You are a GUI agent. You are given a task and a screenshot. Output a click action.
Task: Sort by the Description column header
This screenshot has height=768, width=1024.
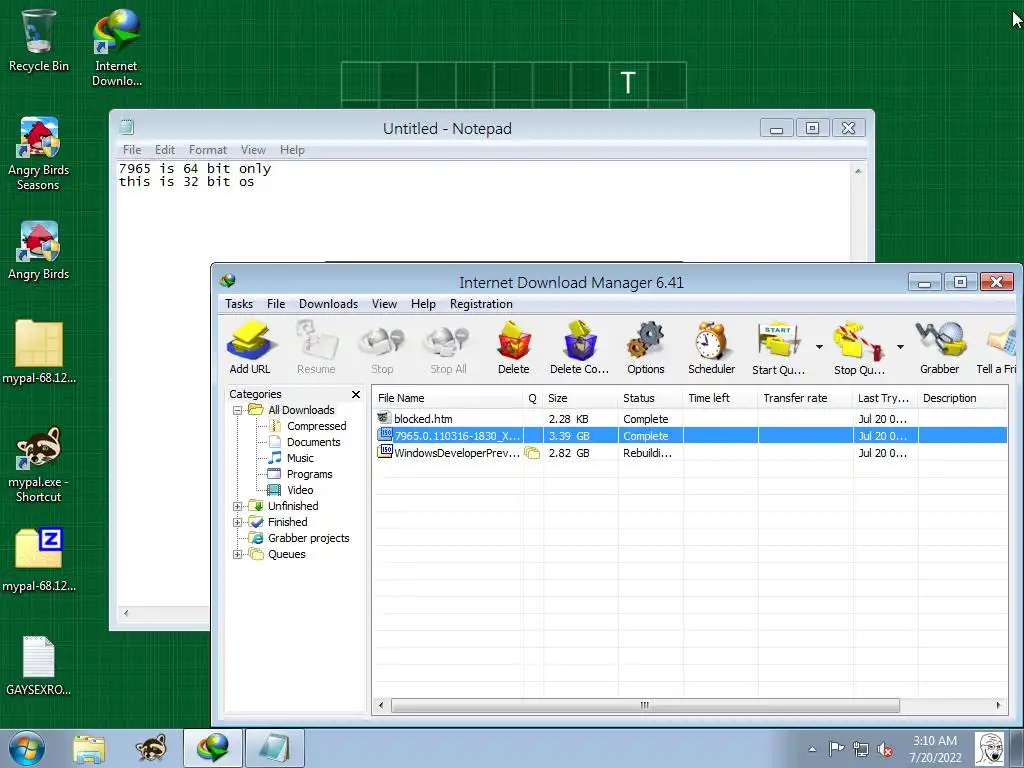coord(962,398)
